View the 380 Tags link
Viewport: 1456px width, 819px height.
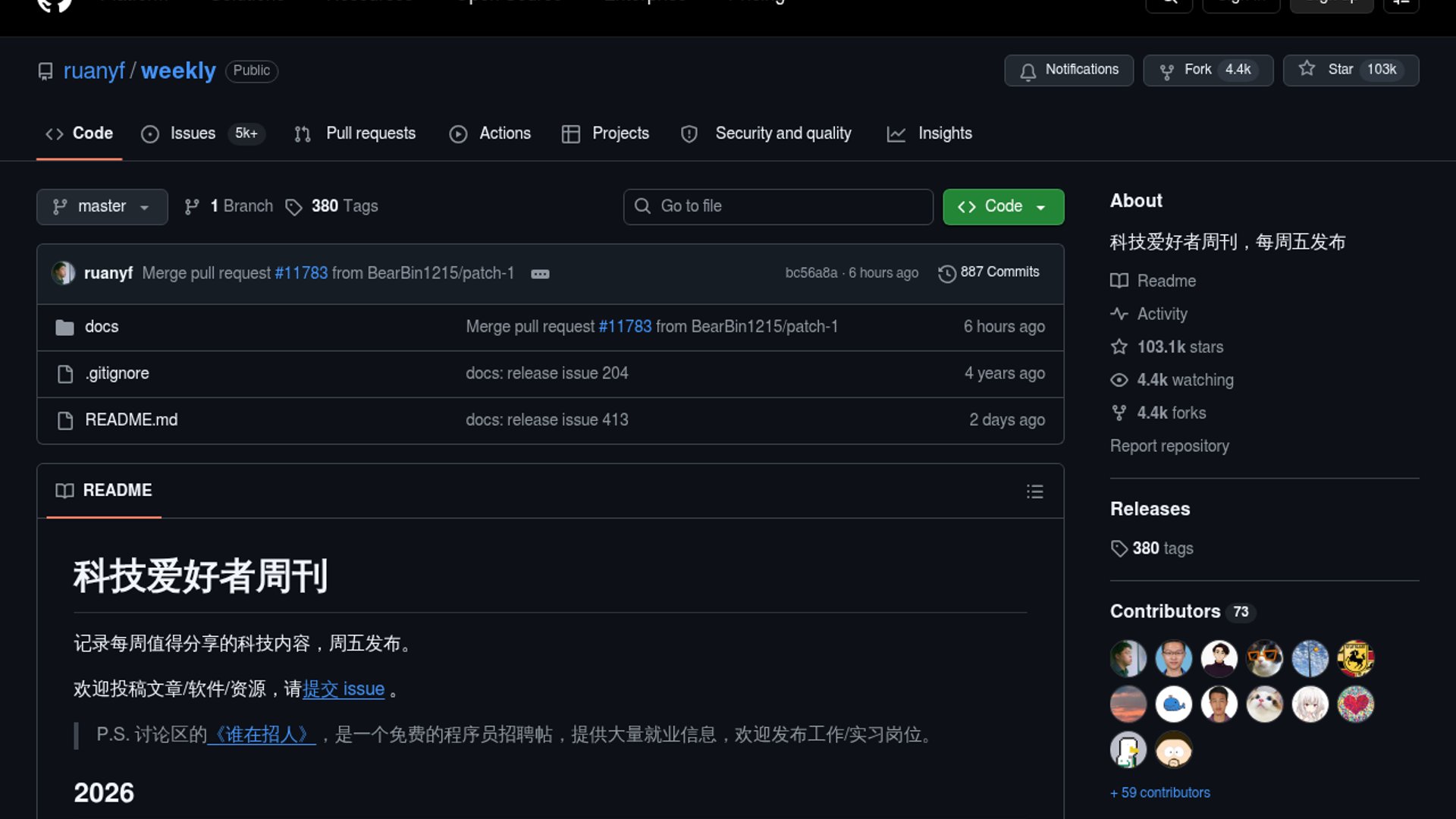(331, 206)
